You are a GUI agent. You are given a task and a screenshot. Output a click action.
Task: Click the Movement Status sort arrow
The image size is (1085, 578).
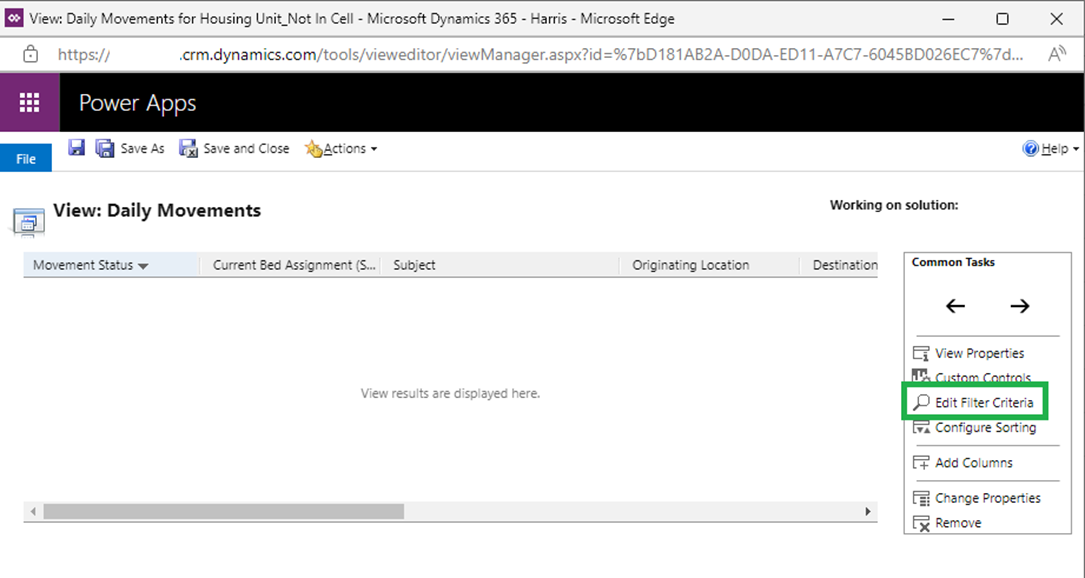(143, 266)
